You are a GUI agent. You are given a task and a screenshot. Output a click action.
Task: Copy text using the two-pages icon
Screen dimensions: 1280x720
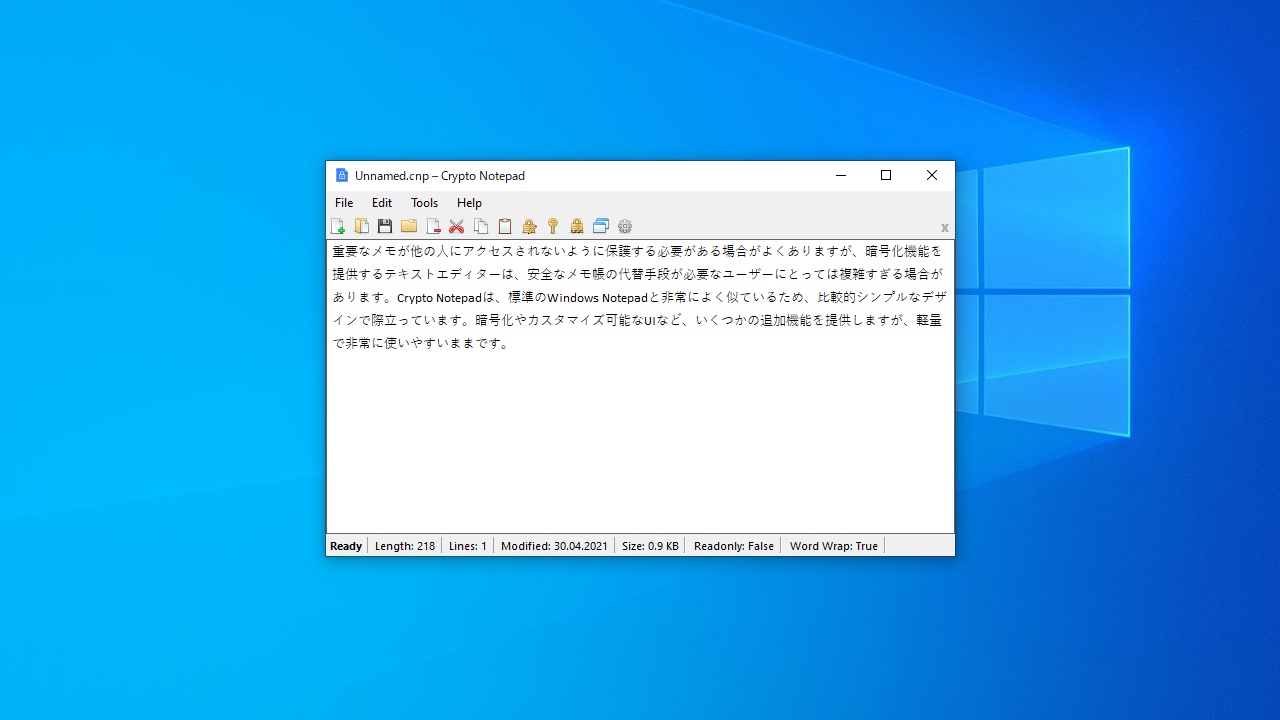(x=481, y=226)
